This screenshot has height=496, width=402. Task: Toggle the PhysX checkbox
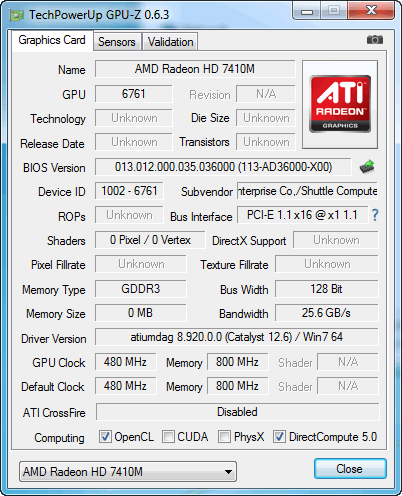[x=224, y=437]
